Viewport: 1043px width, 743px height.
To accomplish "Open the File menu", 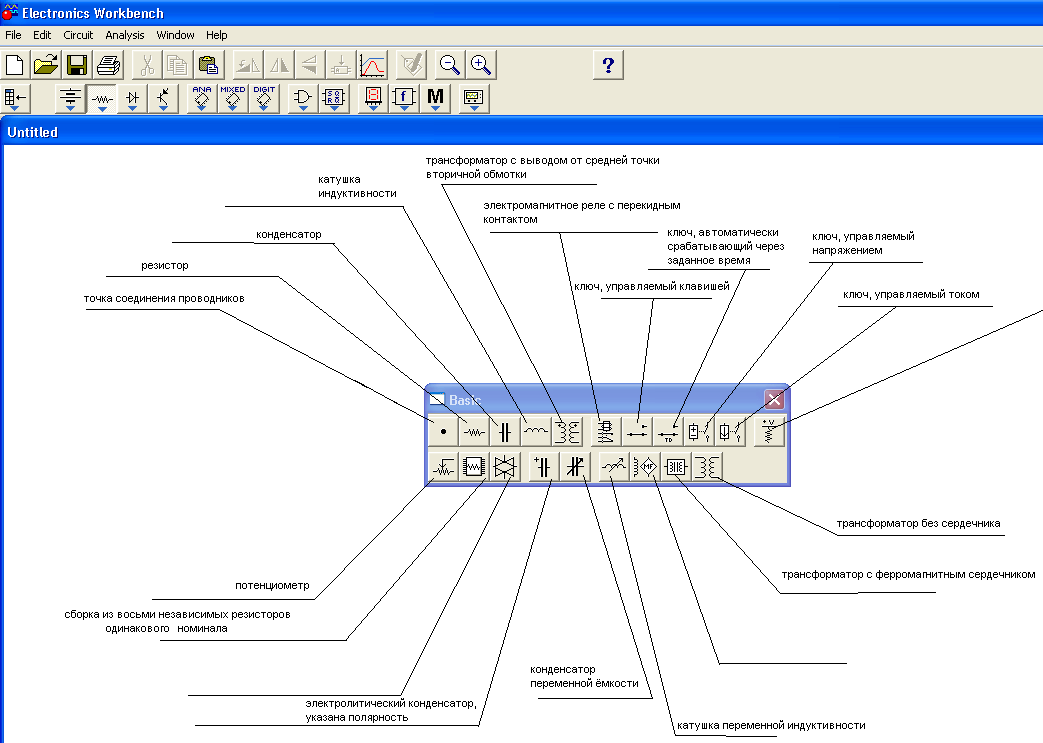I will (13, 35).
